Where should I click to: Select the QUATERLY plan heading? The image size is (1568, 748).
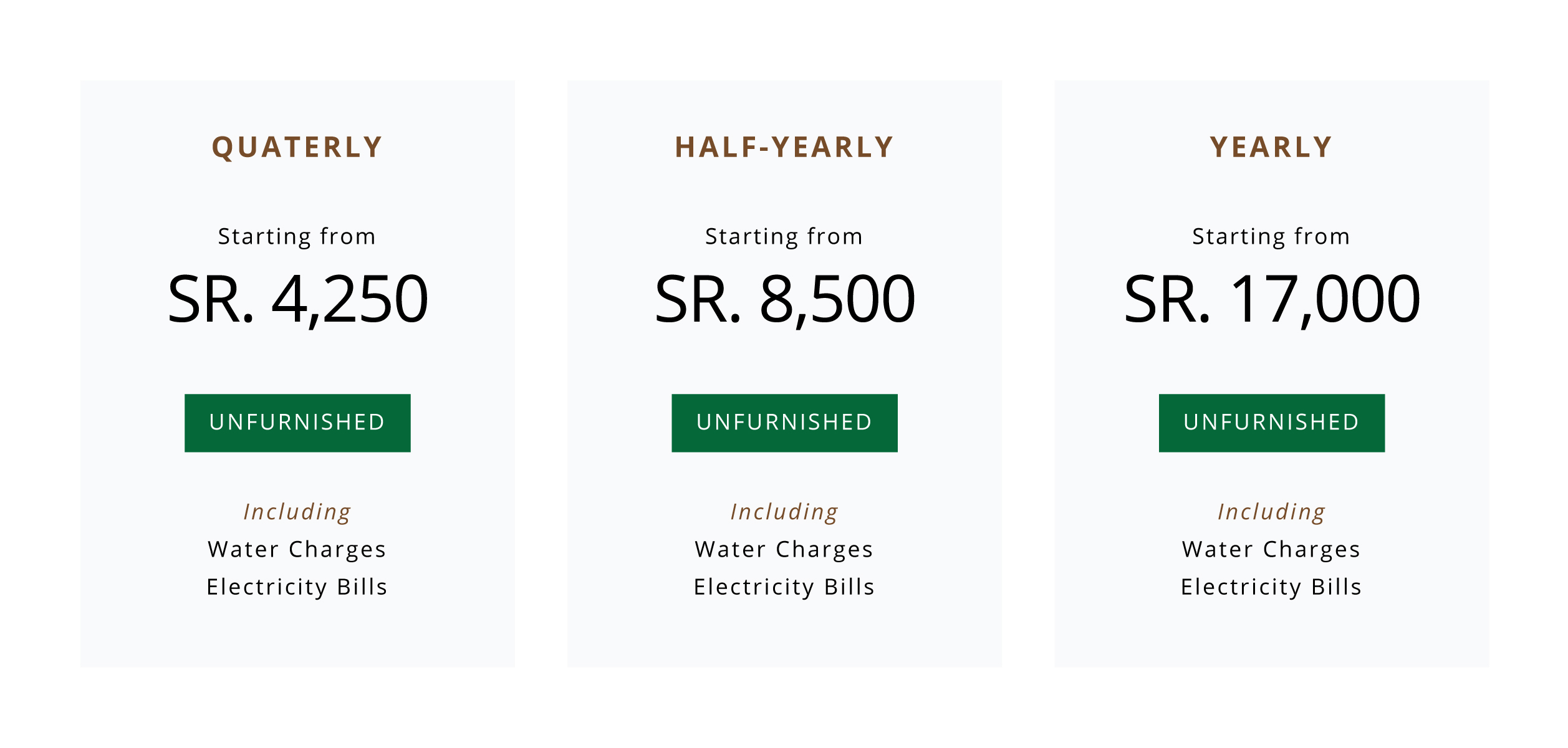(x=297, y=148)
